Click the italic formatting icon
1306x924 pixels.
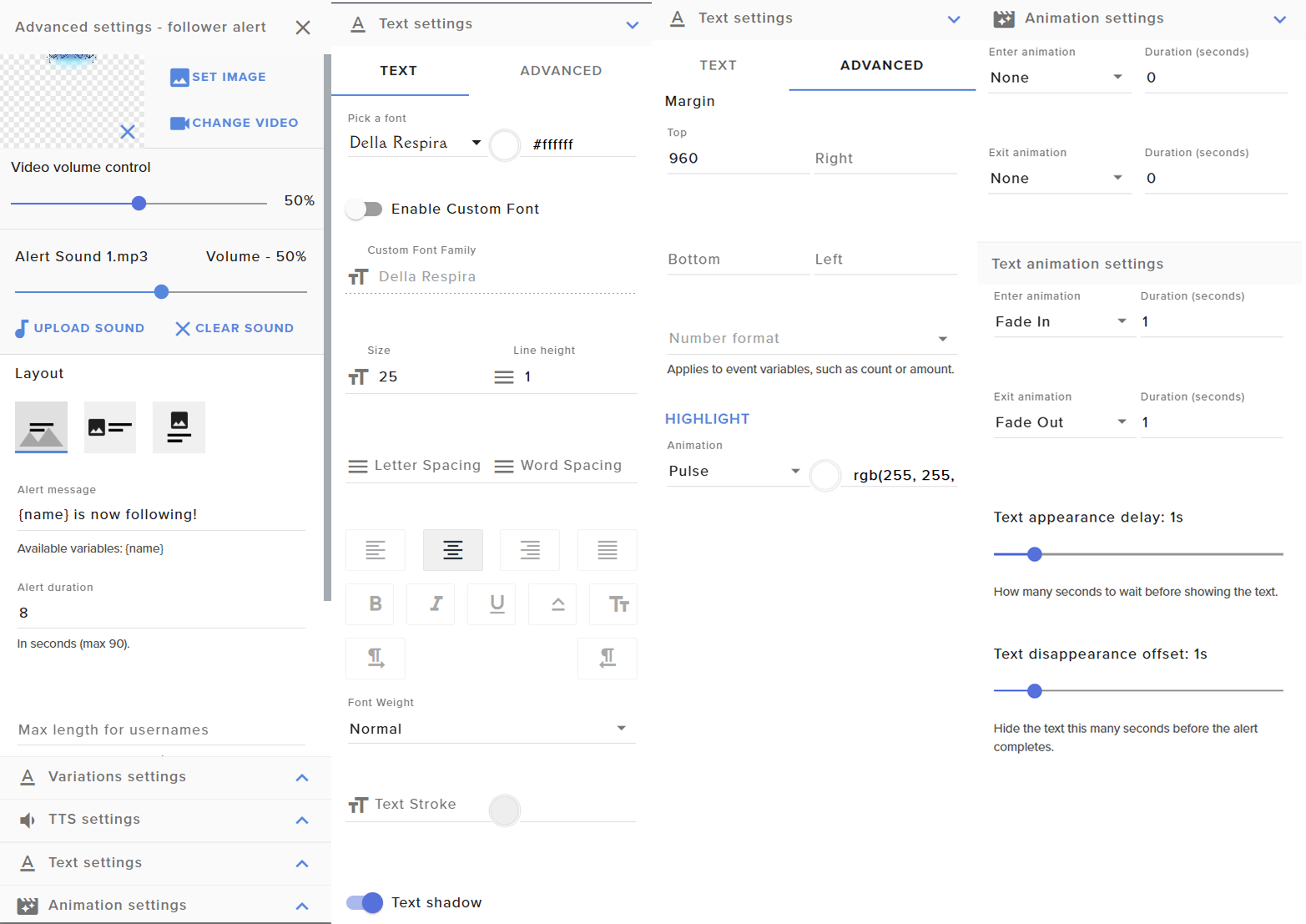coord(436,603)
